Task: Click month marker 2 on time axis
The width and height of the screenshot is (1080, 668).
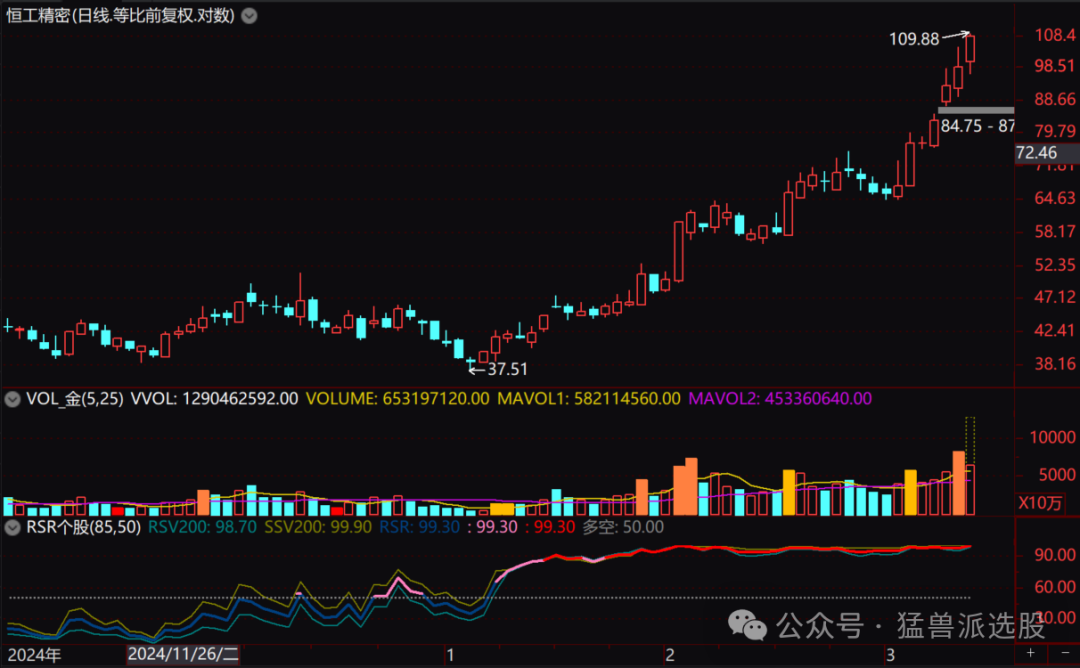Action: tap(669, 654)
